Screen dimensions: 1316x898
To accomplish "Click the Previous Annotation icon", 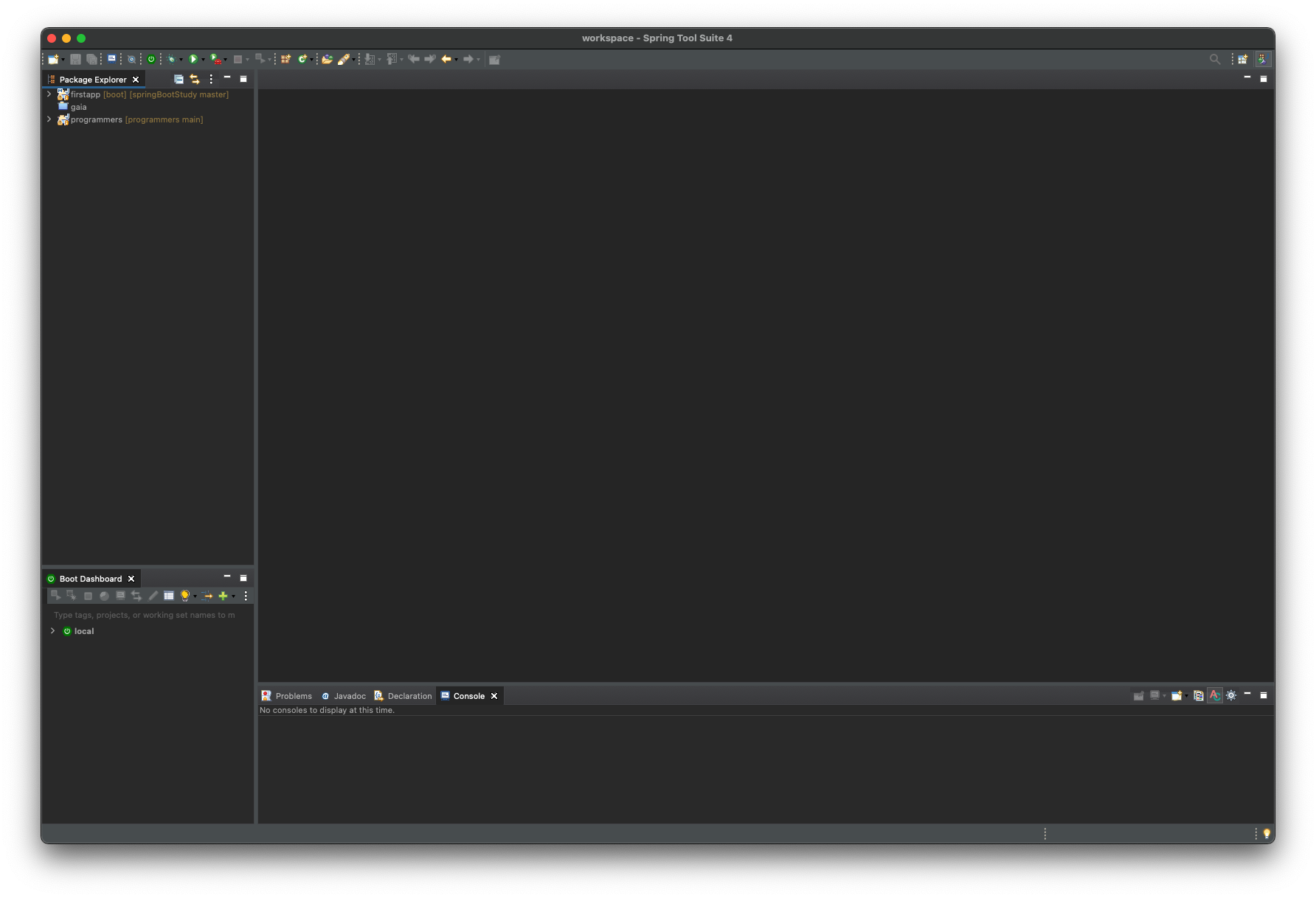I will point(392,59).
